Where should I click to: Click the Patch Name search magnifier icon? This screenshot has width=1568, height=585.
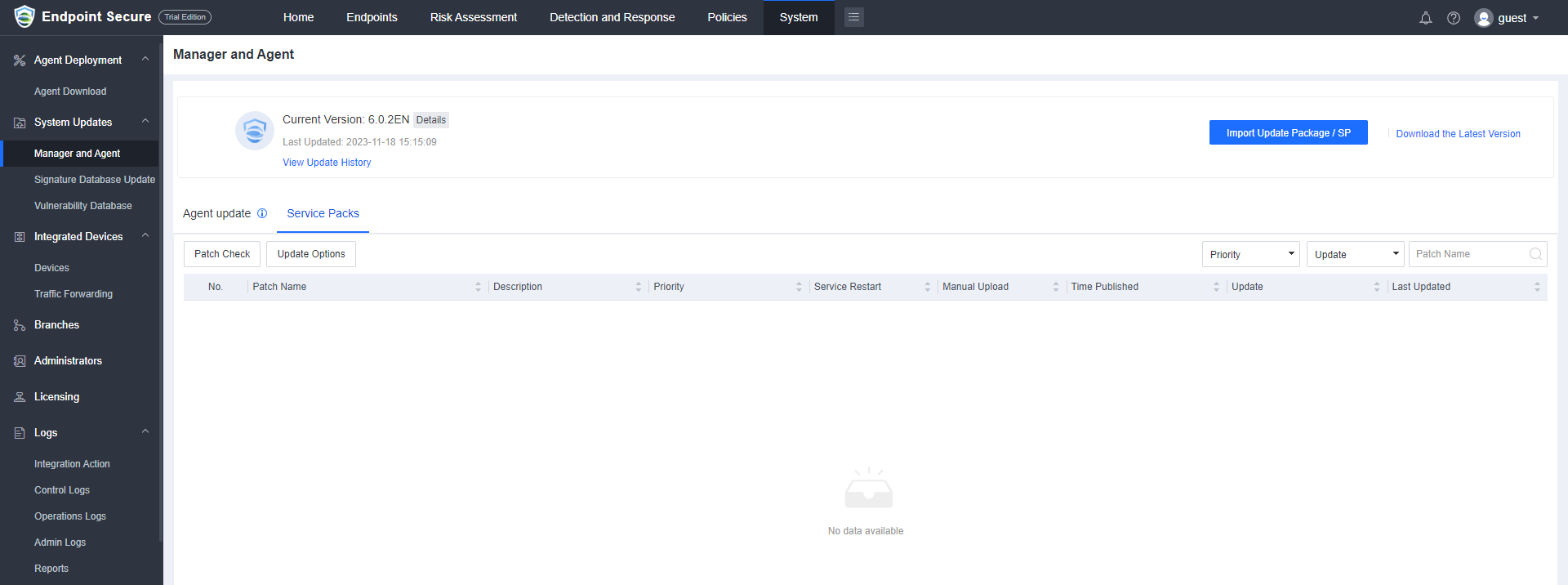click(x=1535, y=254)
